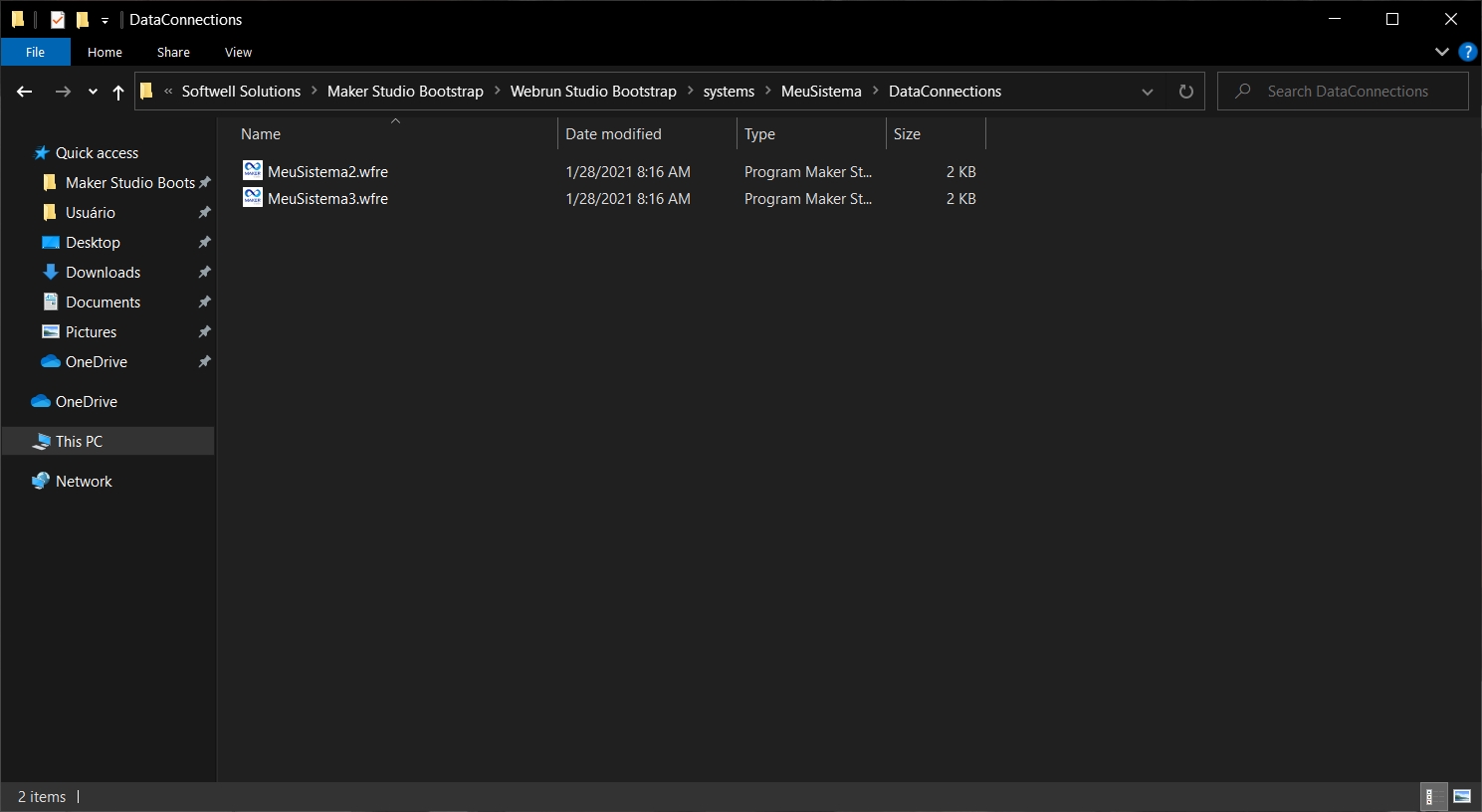Image resolution: width=1482 pixels, height=812 pixels.
Task: Open the recent locations dropdown arrow
Action: click(93, 92)
